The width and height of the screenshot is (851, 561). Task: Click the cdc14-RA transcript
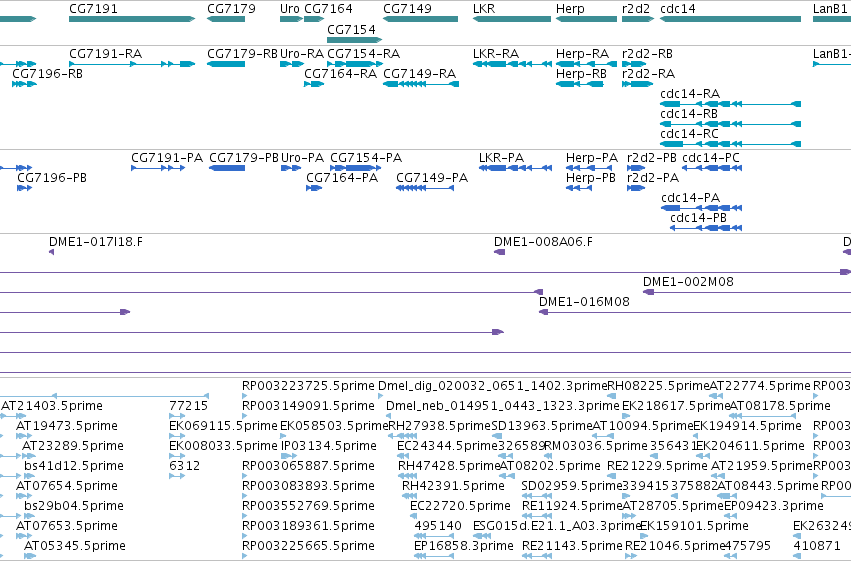pyautogui.click(x=731, y=104)
